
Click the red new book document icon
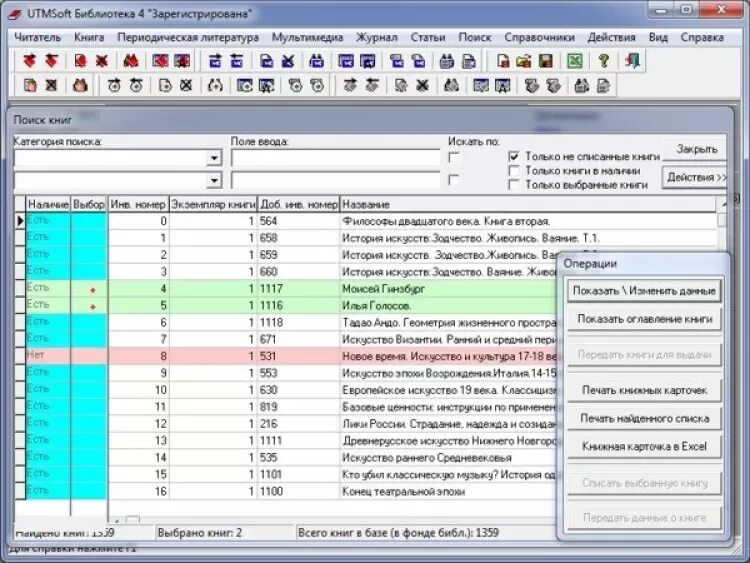tap(80, 61)
